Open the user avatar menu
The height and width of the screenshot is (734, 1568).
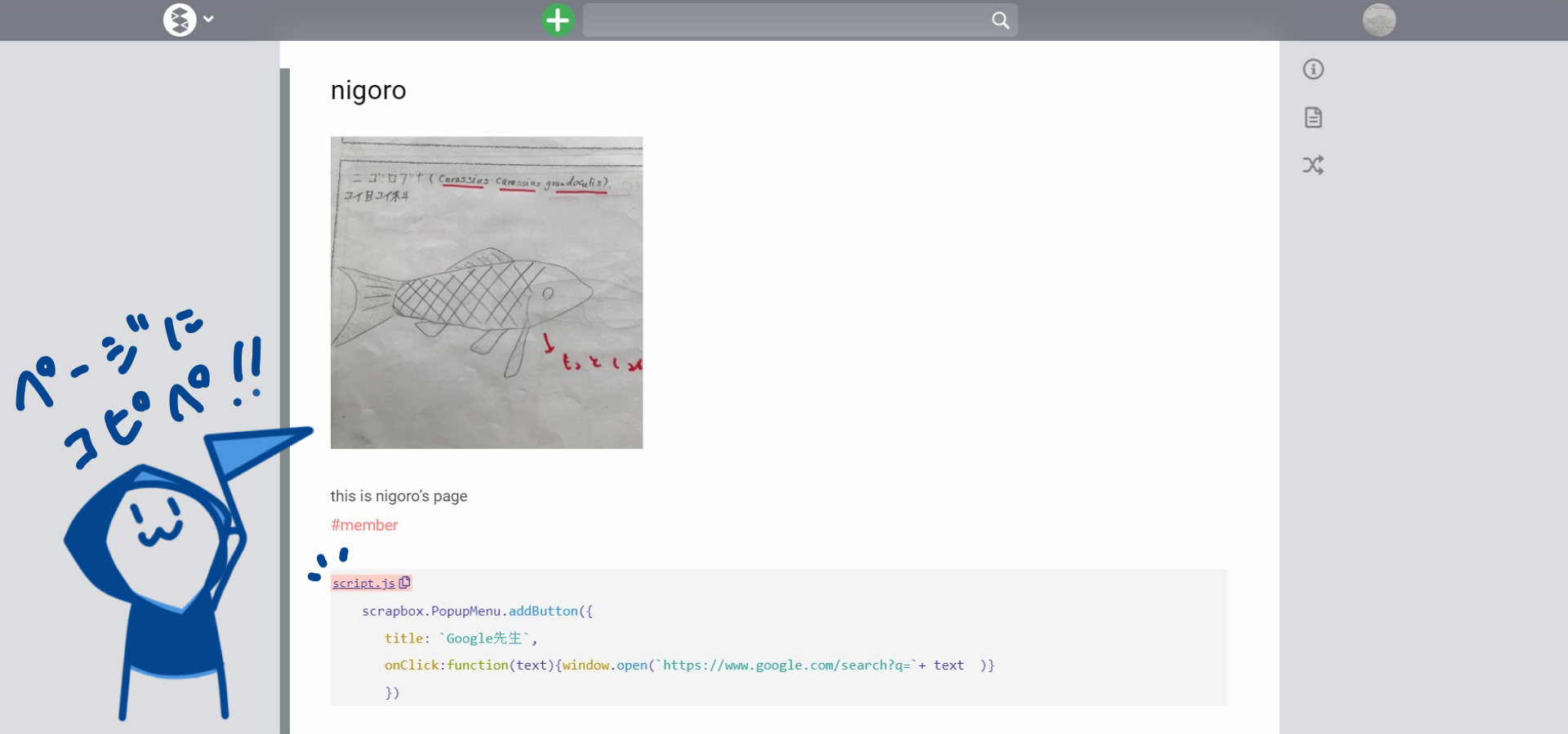[1379, 20]
